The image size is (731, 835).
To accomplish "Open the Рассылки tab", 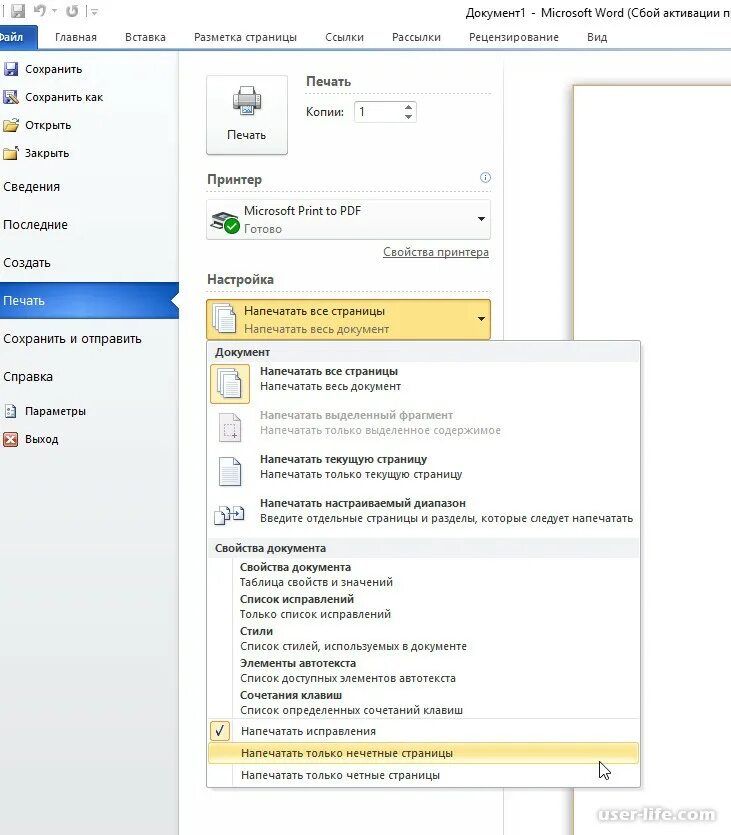I will [416, 37].
